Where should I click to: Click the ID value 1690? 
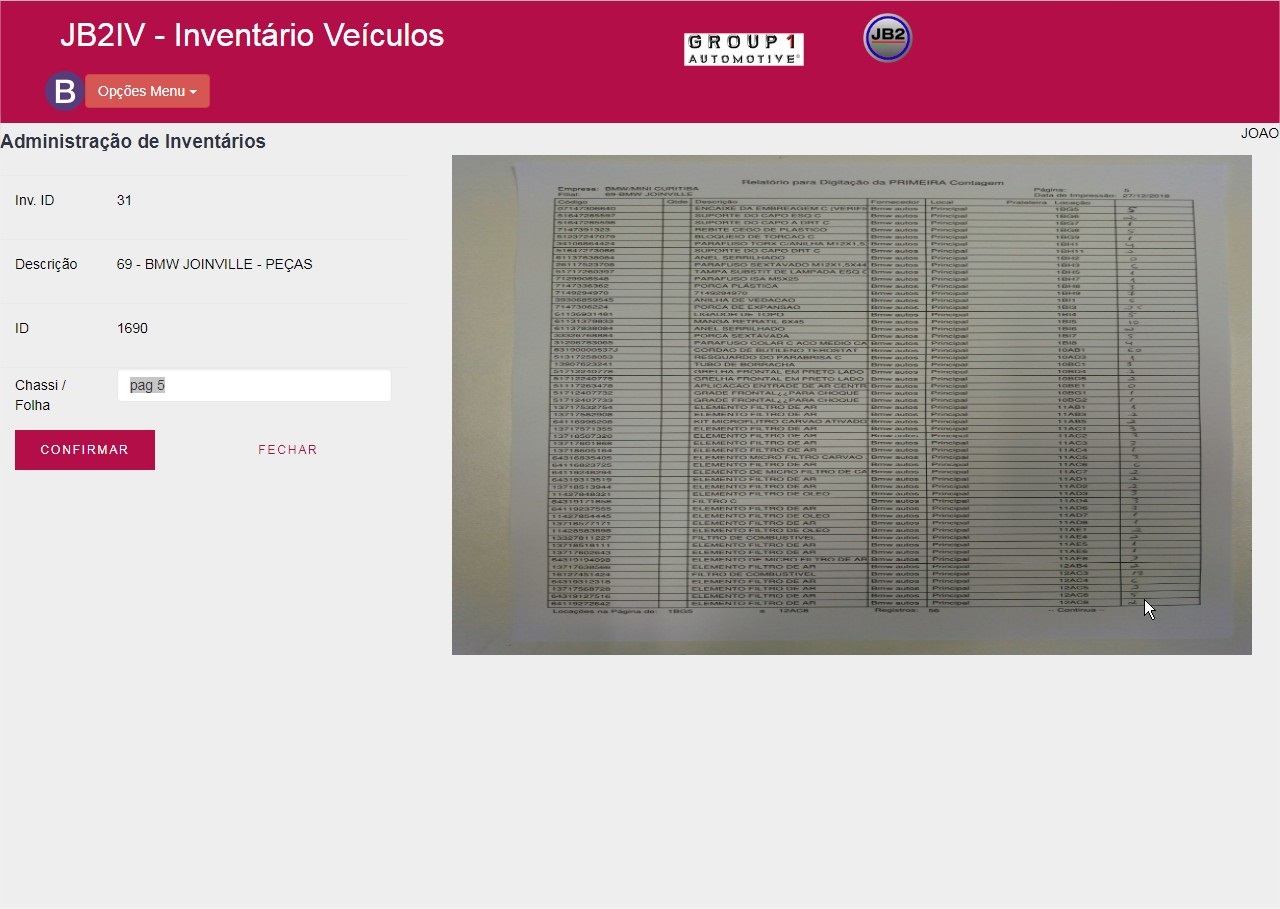(132, 328)
